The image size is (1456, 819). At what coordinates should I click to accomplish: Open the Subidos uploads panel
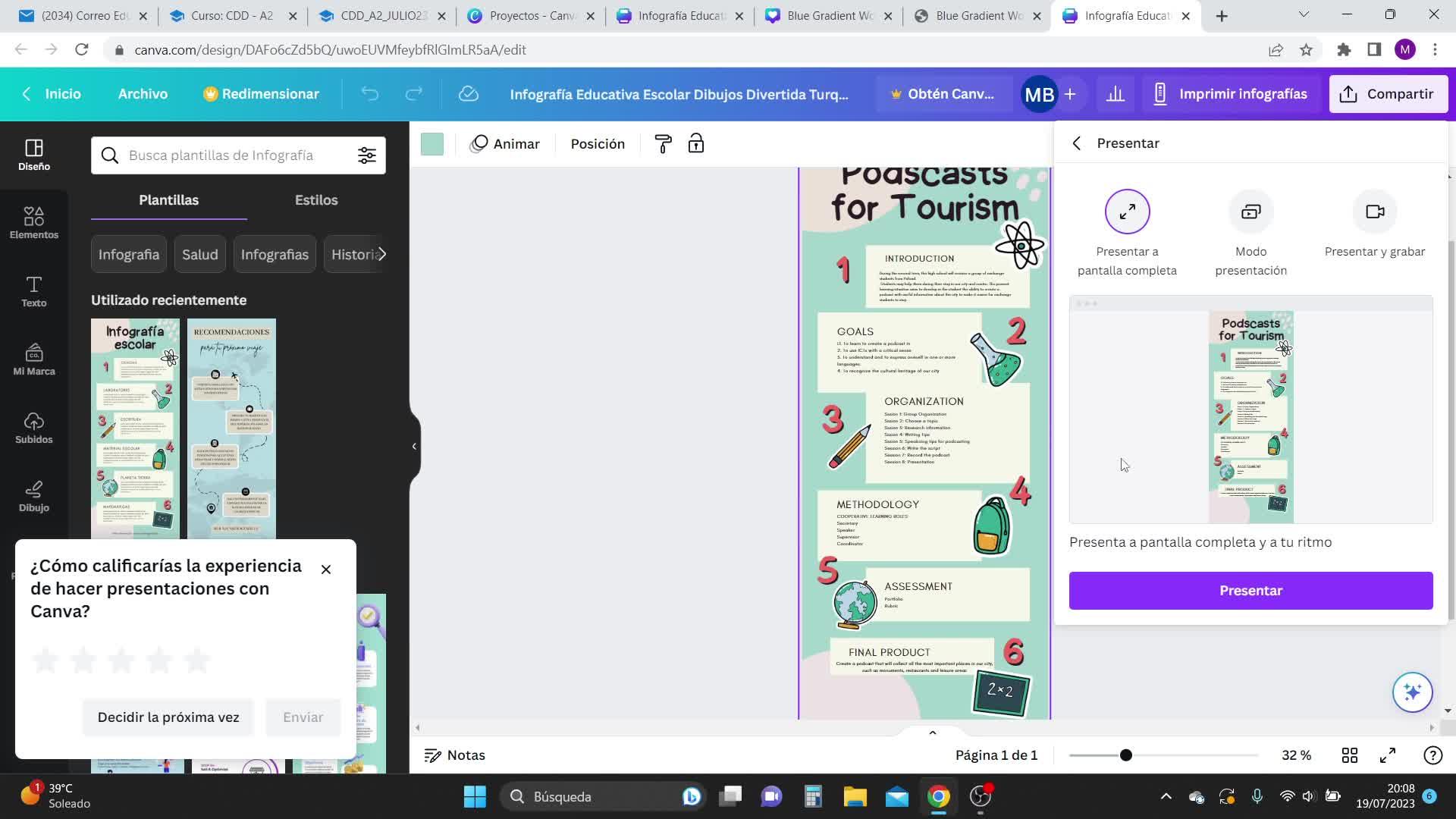(33, 428)
